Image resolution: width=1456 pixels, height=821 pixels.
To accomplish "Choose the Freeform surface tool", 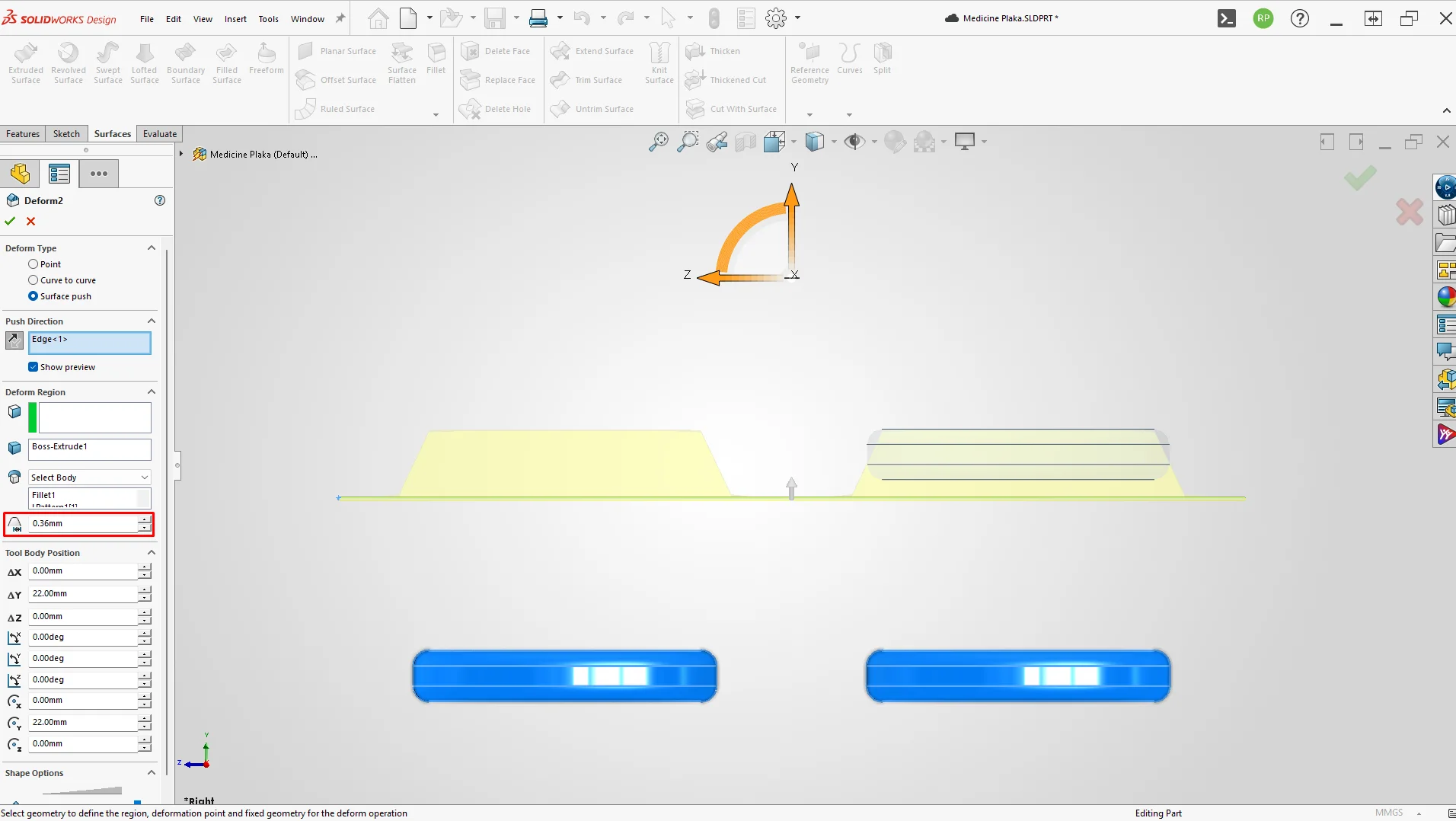I will [x=266, y=59].
